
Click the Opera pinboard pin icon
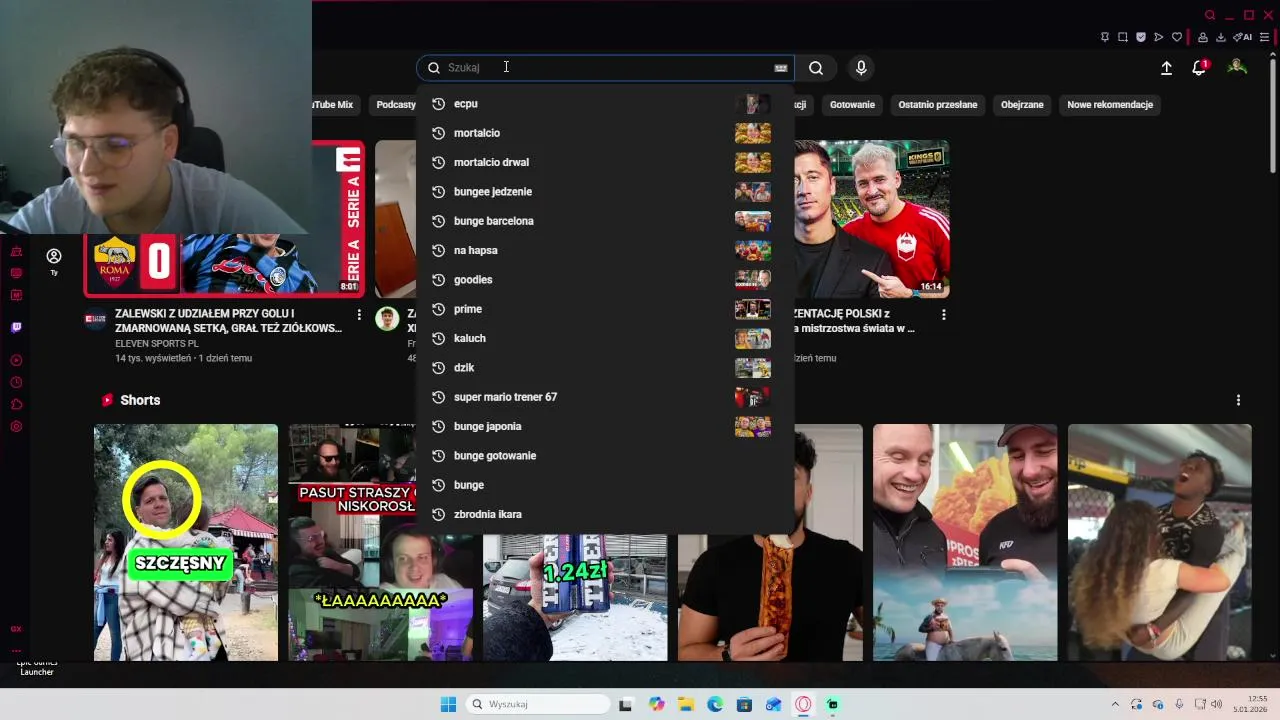1105,37
